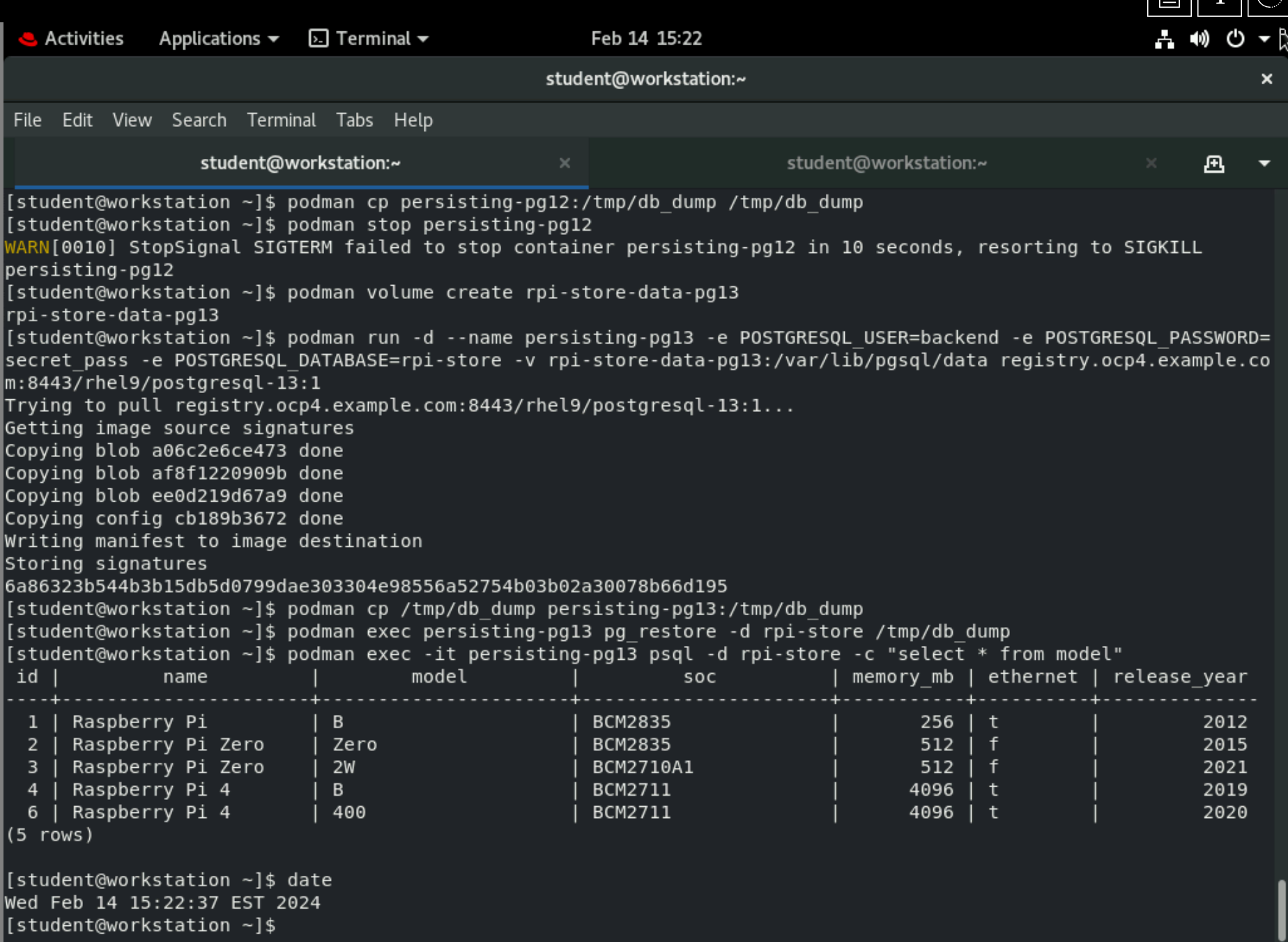The width and height of the screenshot is (1288, 942).
Task: Click the volume speaker icon
Action: (x=1199, y=38)
